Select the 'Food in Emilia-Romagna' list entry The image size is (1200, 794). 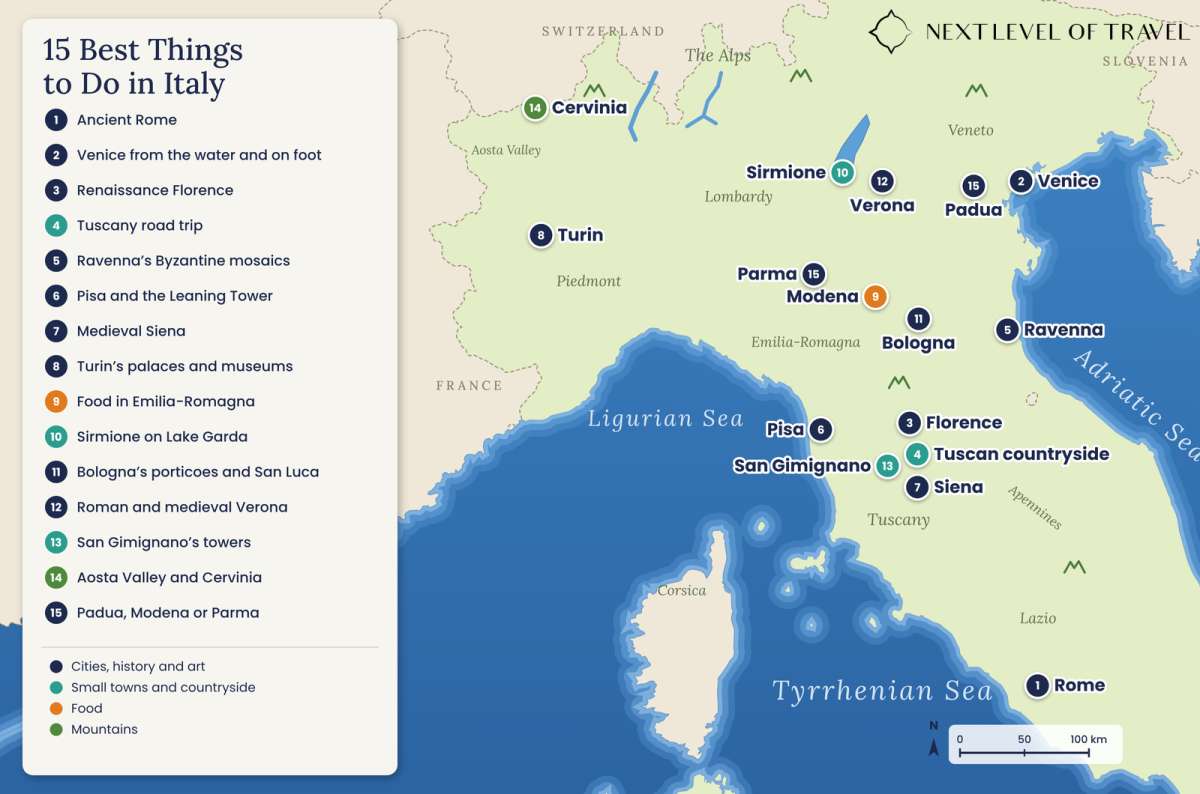[166, 401]
